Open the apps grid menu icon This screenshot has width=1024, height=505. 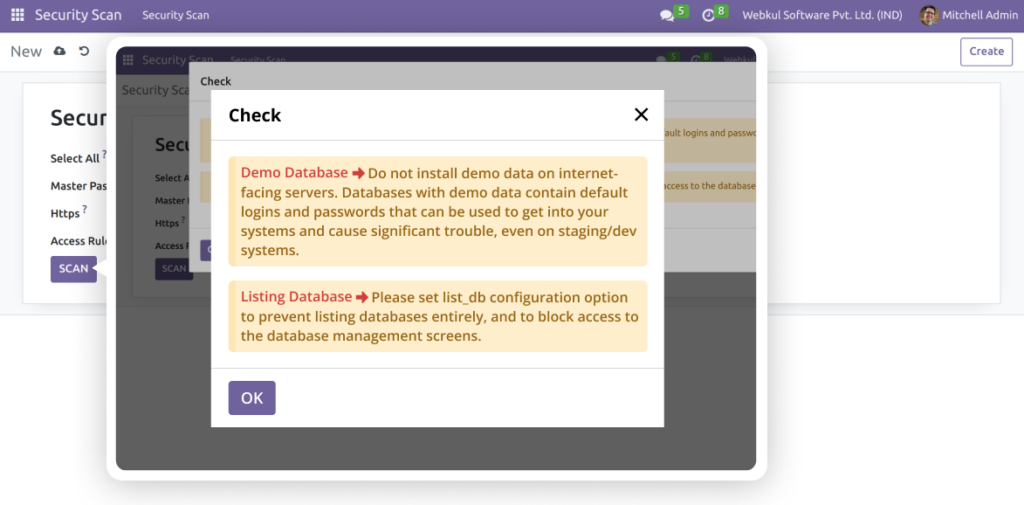coord(18,14)
